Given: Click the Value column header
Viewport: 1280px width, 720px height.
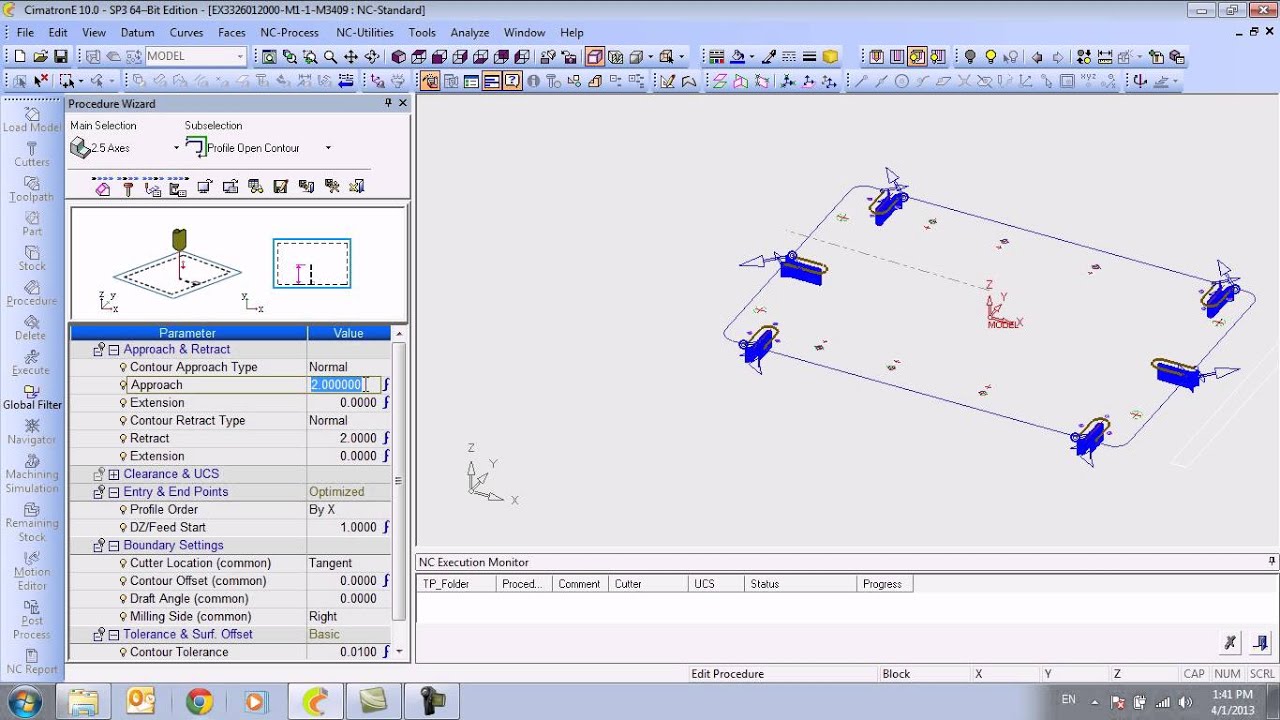Looking at the screenshot, I should click(x=348, y=333).
